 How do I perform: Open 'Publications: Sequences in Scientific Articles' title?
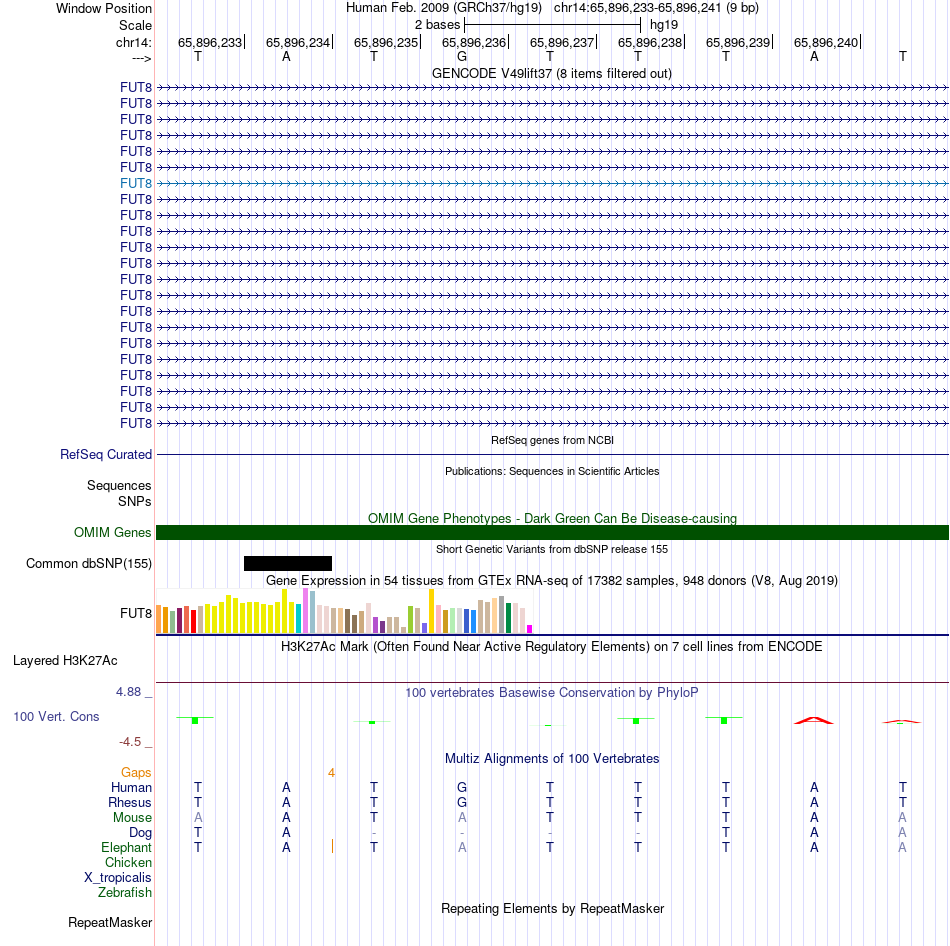click(552, 471)
